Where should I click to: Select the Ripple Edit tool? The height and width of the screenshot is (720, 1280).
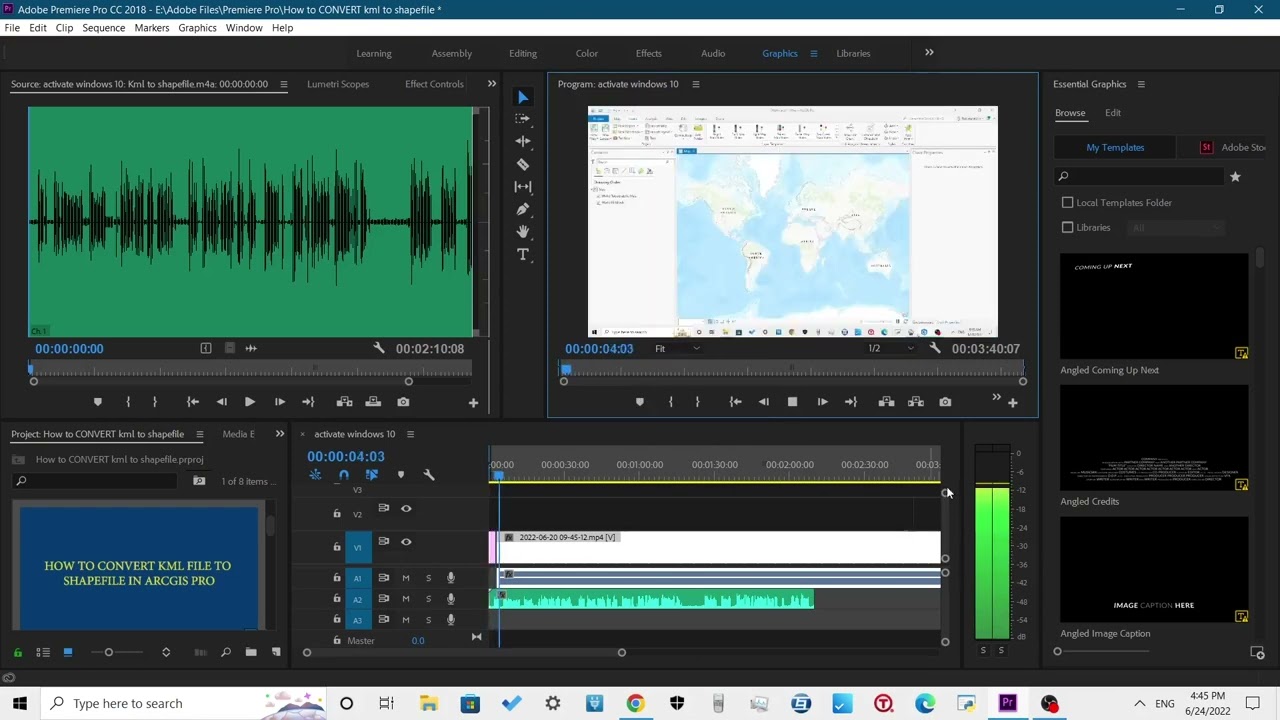pos(522,141)
